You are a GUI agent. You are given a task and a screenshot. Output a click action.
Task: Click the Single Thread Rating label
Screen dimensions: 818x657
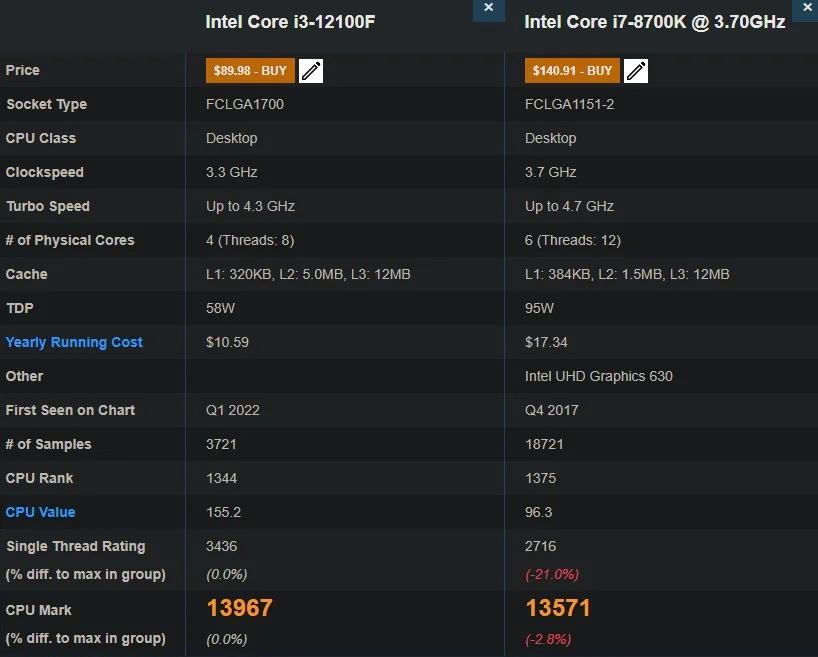(x=76, y=546)
